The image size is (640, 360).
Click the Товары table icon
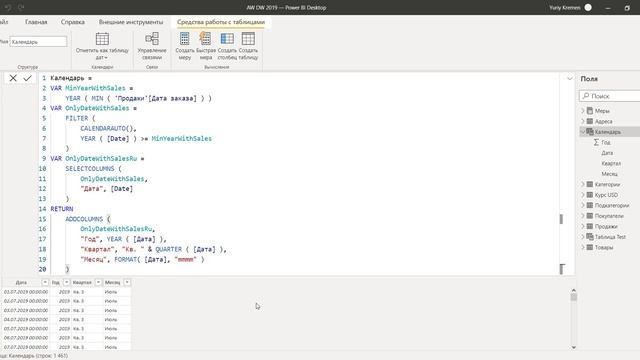pos(590,247)
